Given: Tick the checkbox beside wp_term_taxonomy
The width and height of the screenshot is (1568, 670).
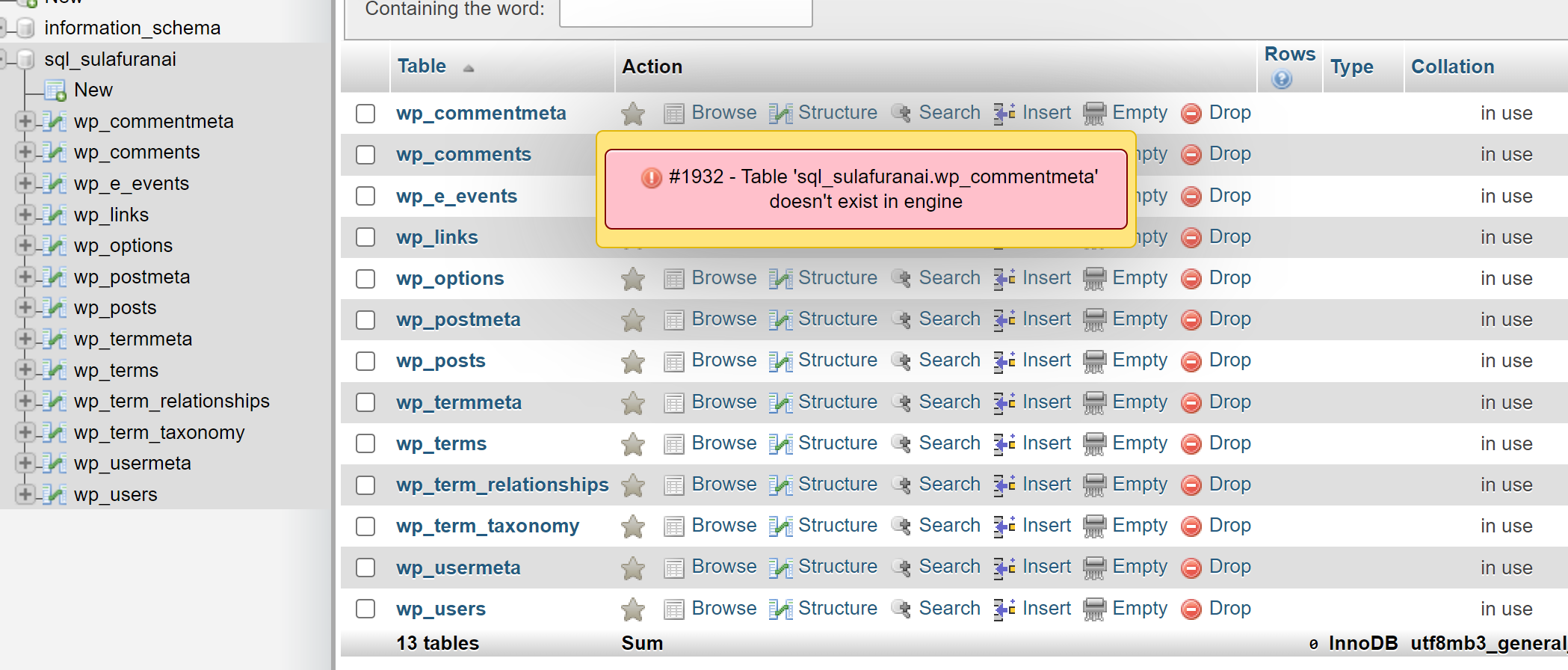Looking at the screenshot, I should [x=365, y=526].
